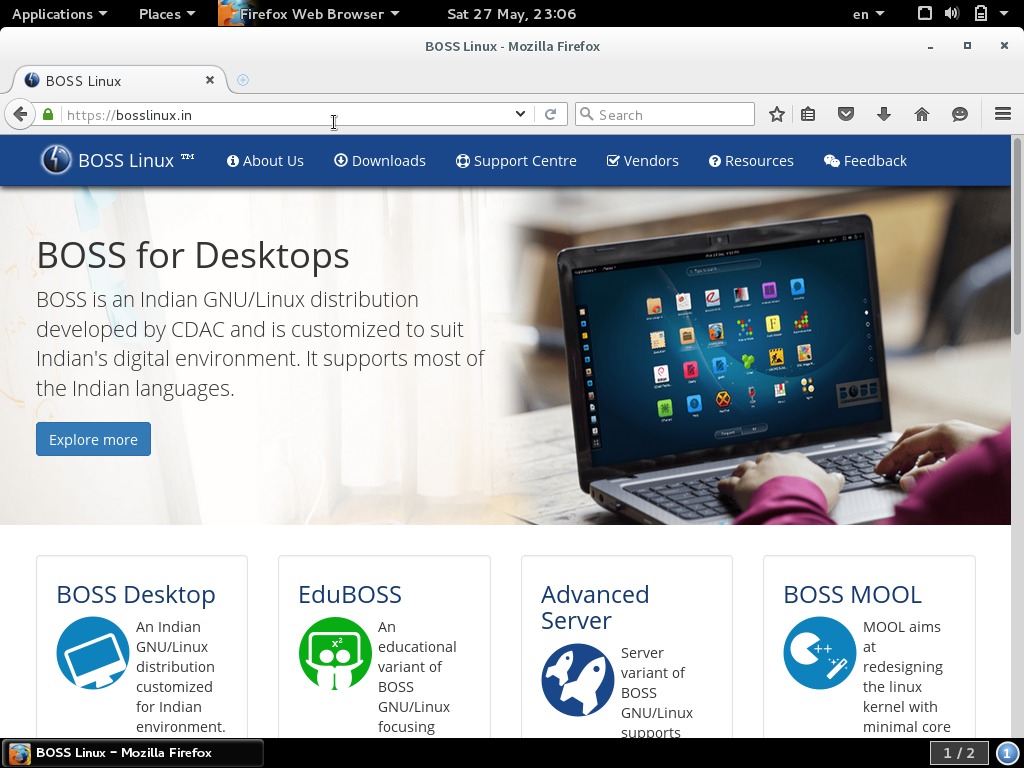The image size is (1024, 768).
Task: Open the Support Centre link
Action: click(516, 160)
